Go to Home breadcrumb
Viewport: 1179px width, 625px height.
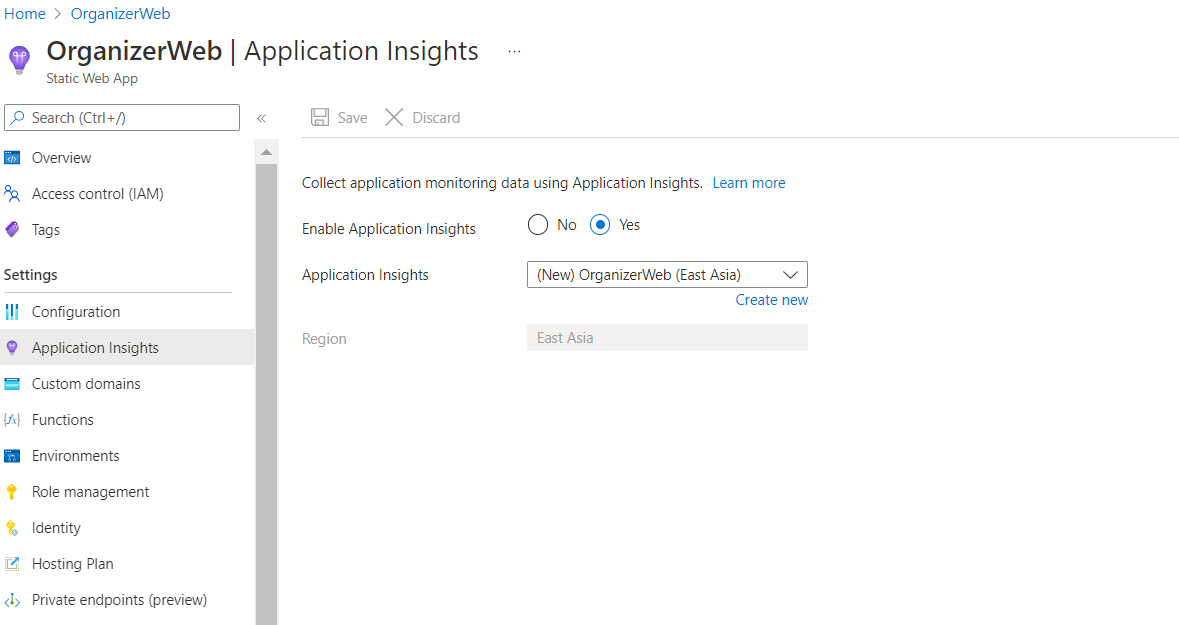[25, 14]
